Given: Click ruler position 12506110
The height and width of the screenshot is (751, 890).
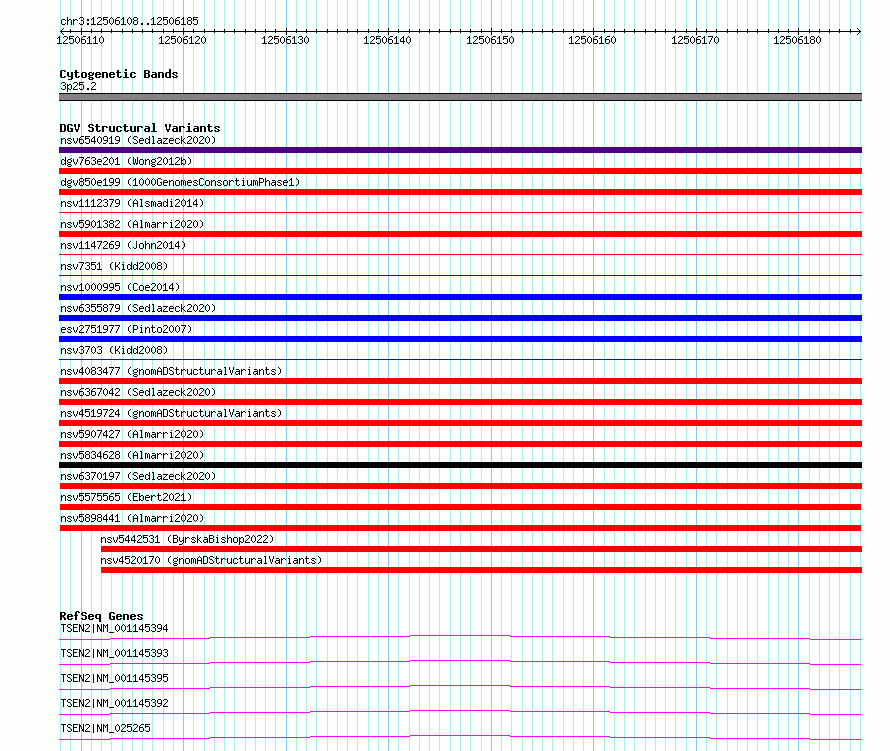Looking at the screenshot, I should tap(81, 40).
